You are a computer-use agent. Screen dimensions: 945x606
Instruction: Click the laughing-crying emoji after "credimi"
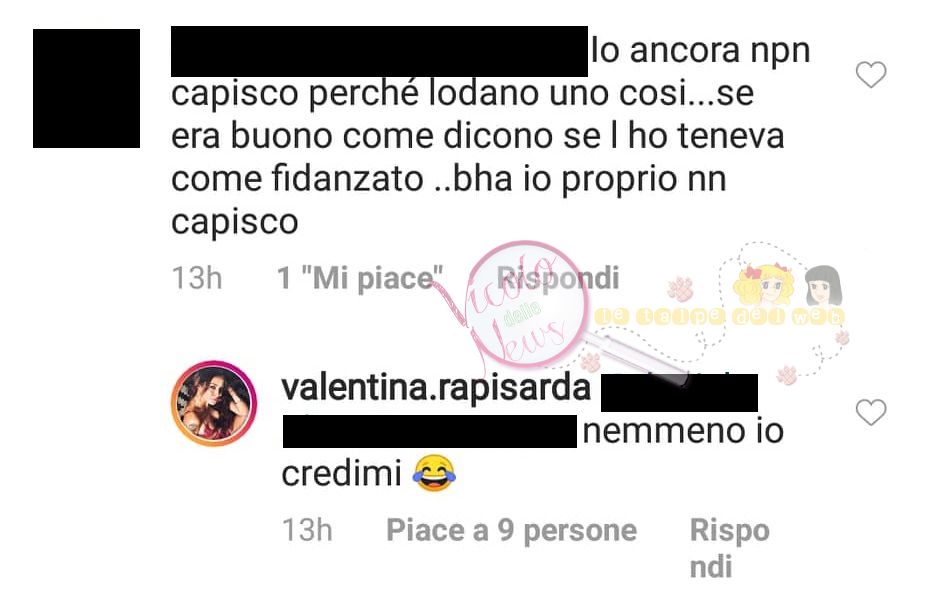click(434, 473)
